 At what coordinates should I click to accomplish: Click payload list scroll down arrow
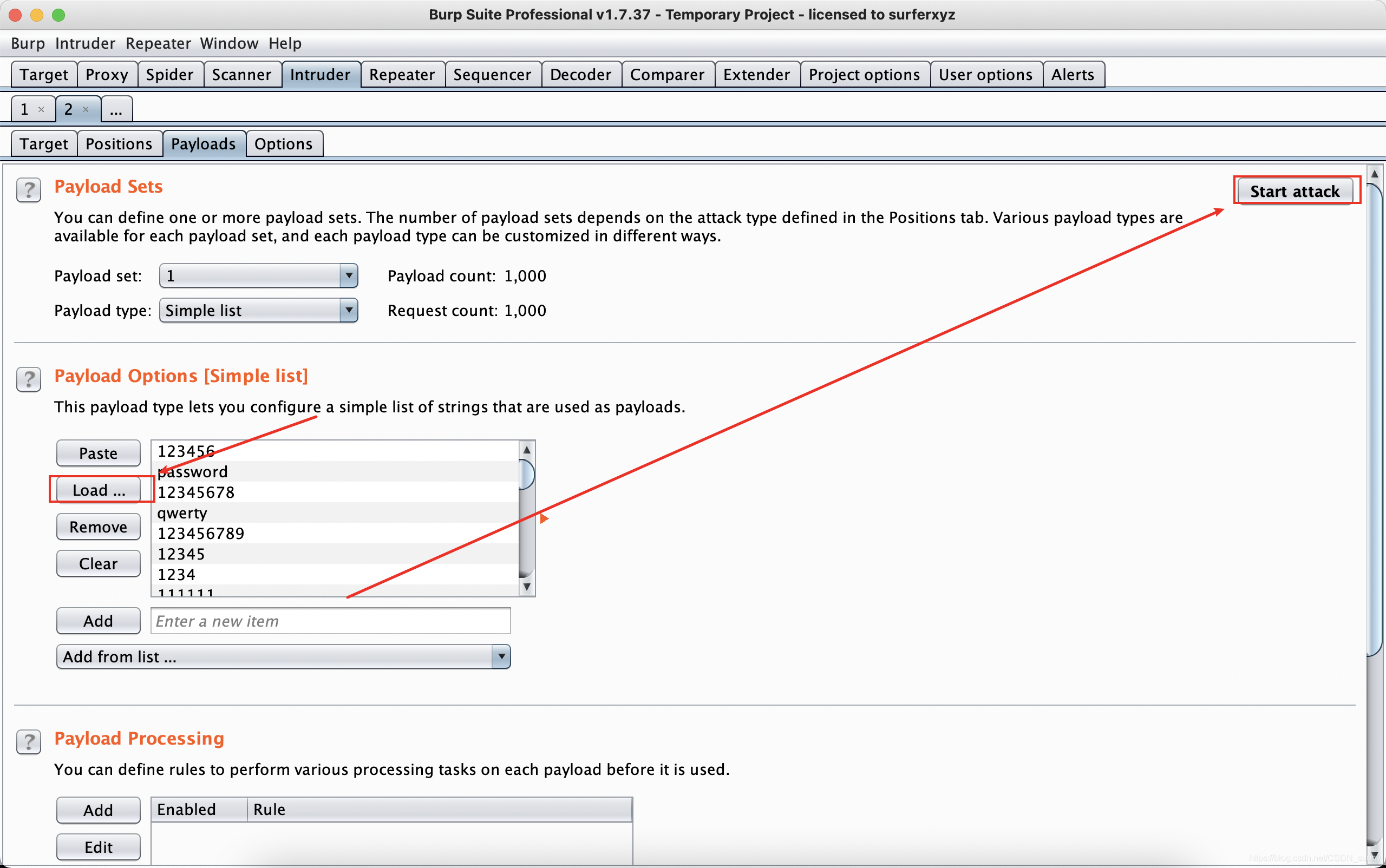pyautogui.click(x=527, y=587)
